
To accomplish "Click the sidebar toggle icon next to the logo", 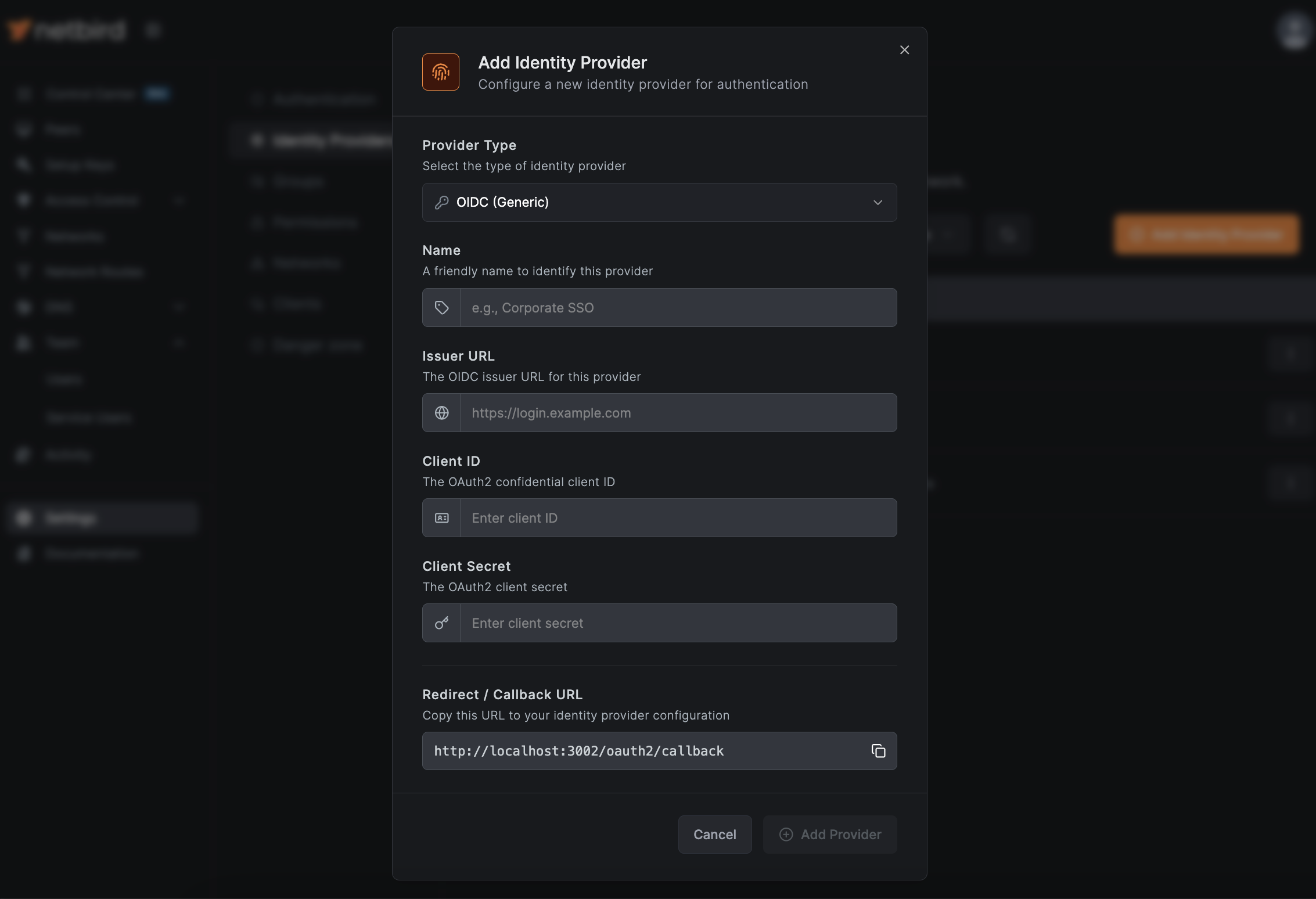I will point(153,30).
